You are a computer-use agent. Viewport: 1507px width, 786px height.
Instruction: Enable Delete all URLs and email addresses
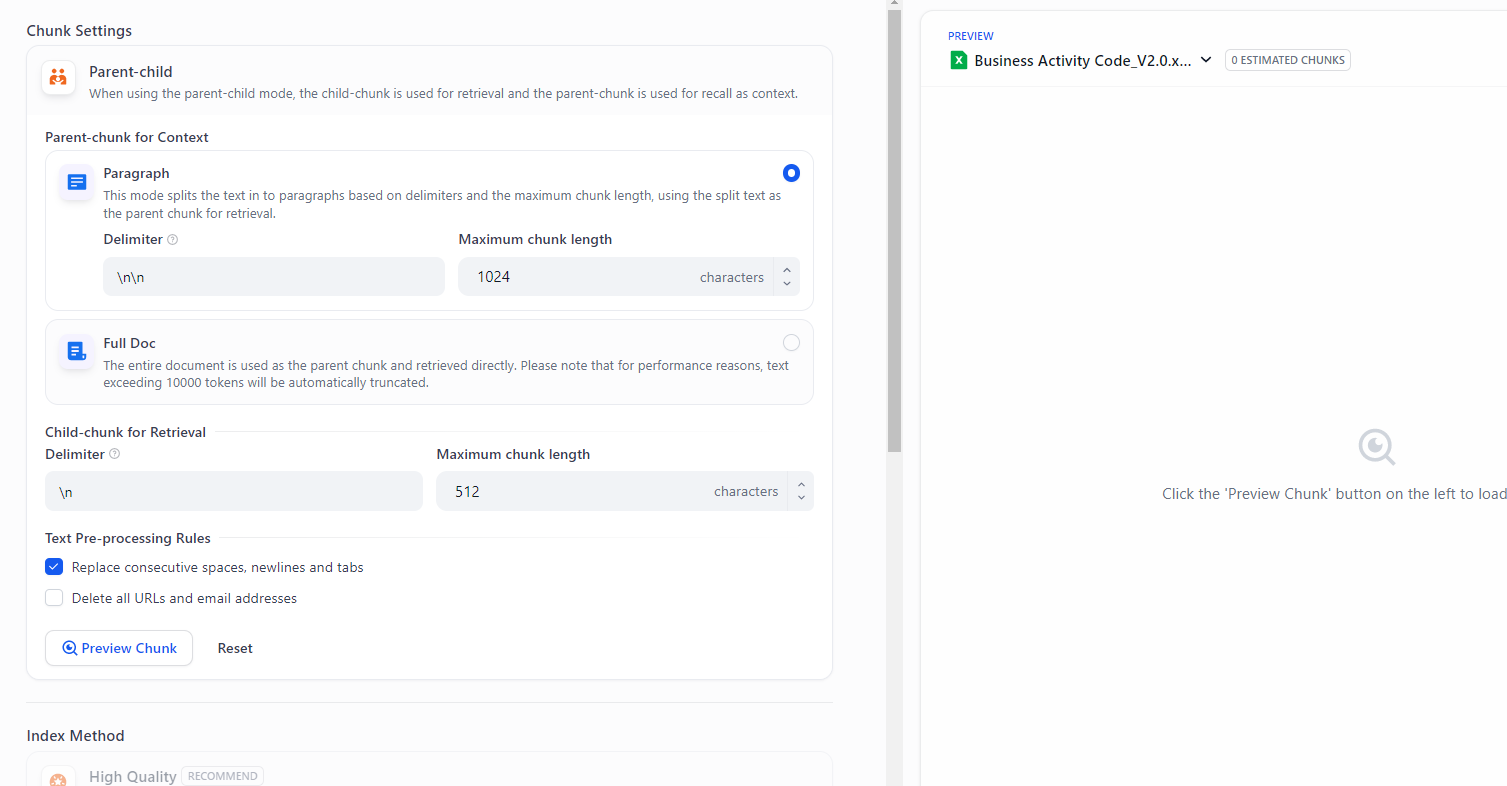[54, 598]
